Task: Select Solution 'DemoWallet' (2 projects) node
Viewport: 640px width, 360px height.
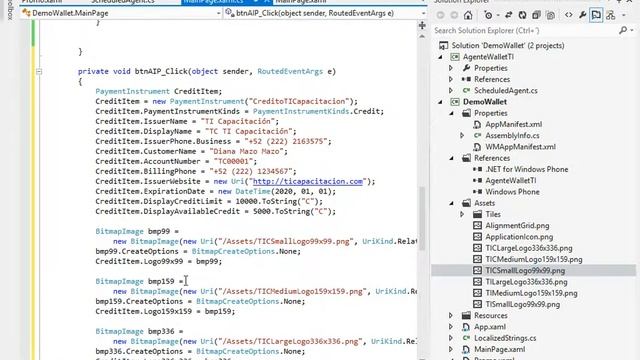Action: [x=508, y=45]
